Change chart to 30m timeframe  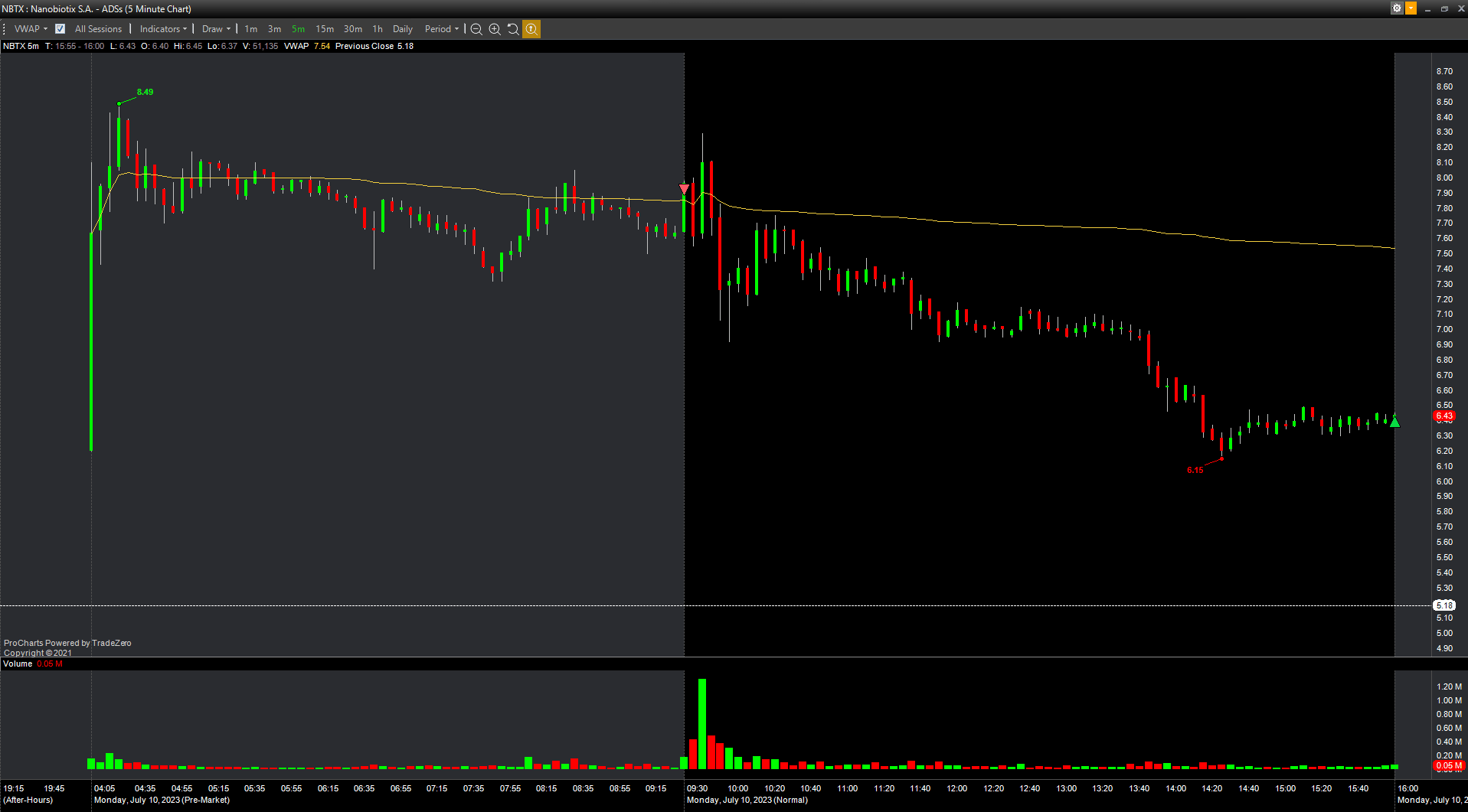point(353,29)
